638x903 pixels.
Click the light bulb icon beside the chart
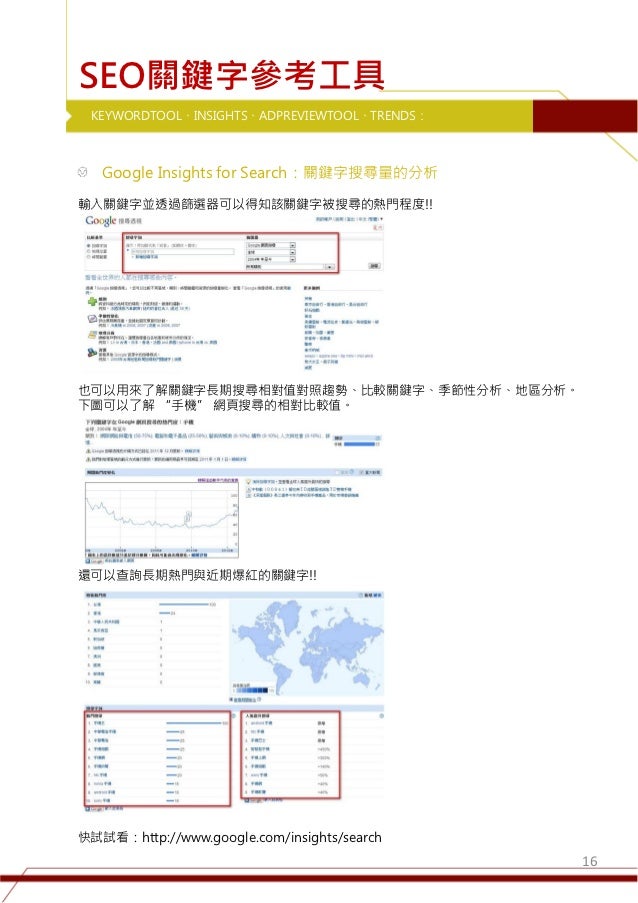point(249,481)
